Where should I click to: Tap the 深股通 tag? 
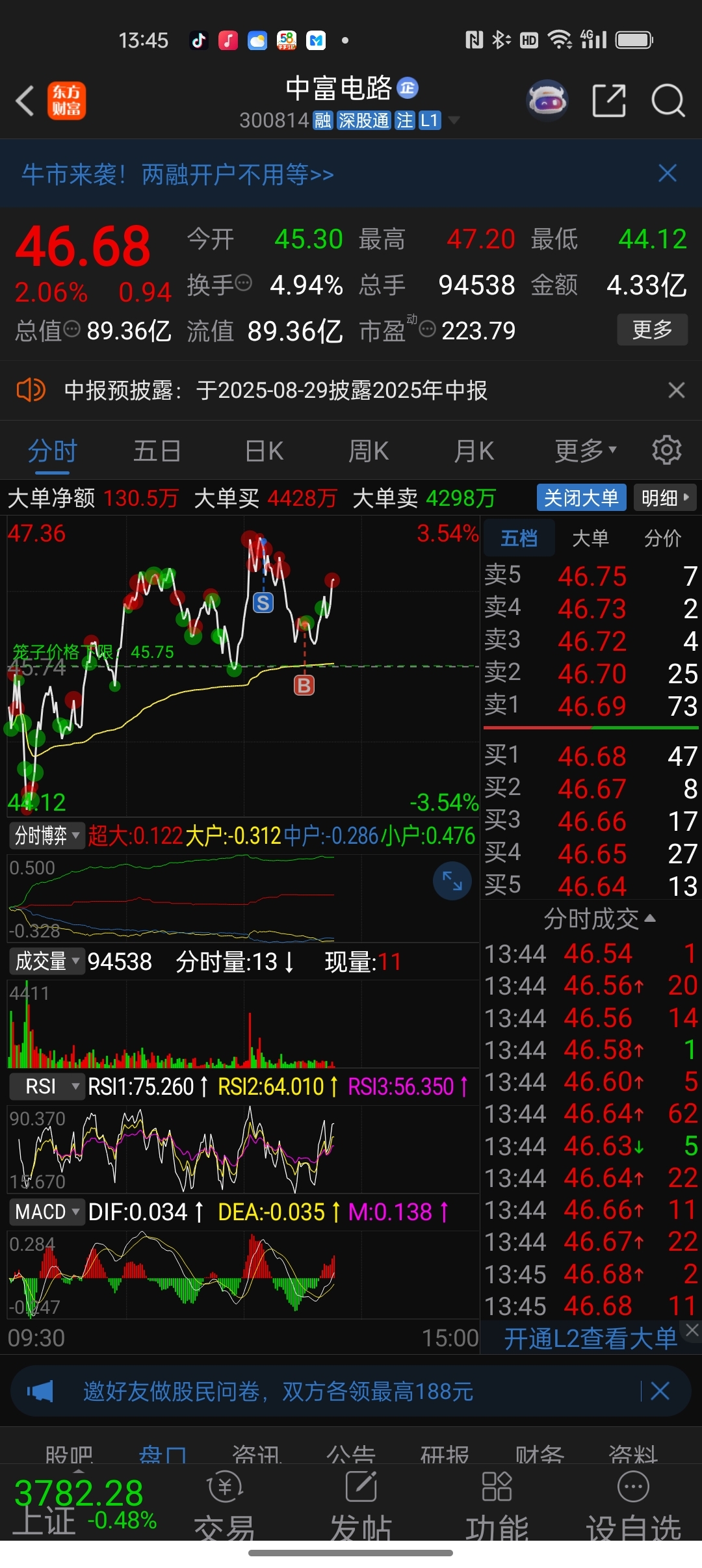363,120
